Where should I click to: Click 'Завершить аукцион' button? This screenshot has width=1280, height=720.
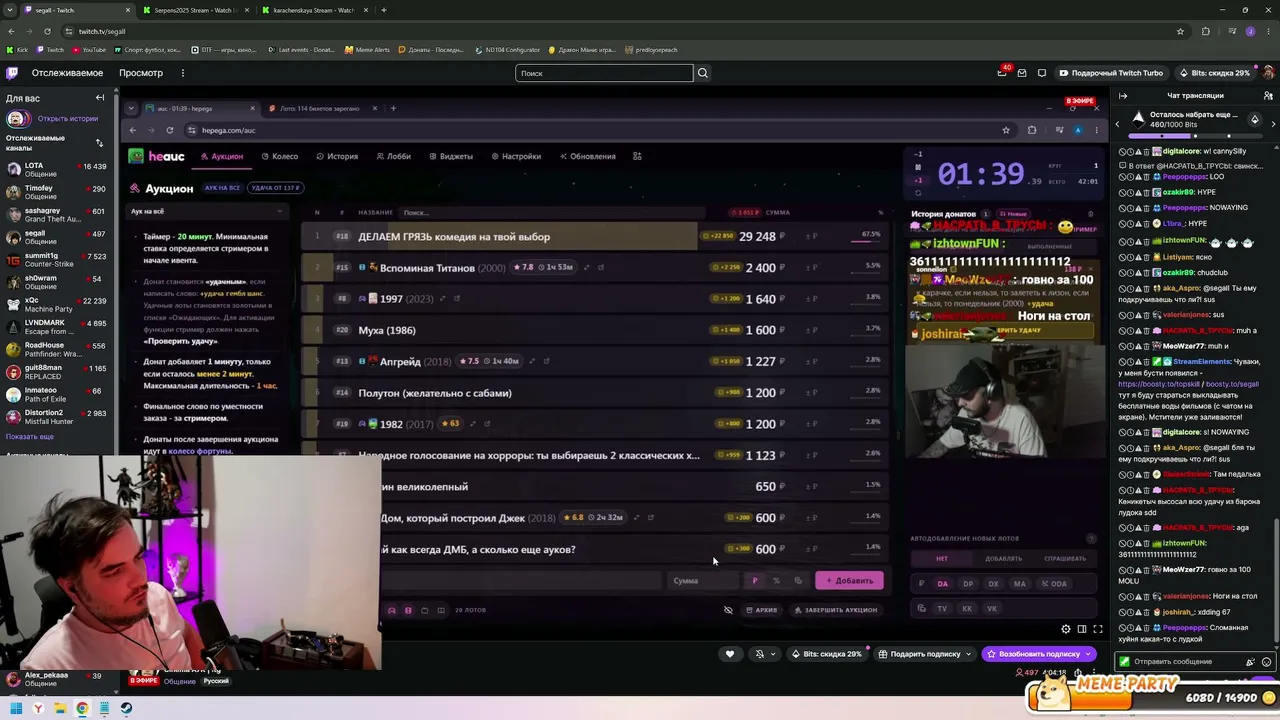(836, 610)
